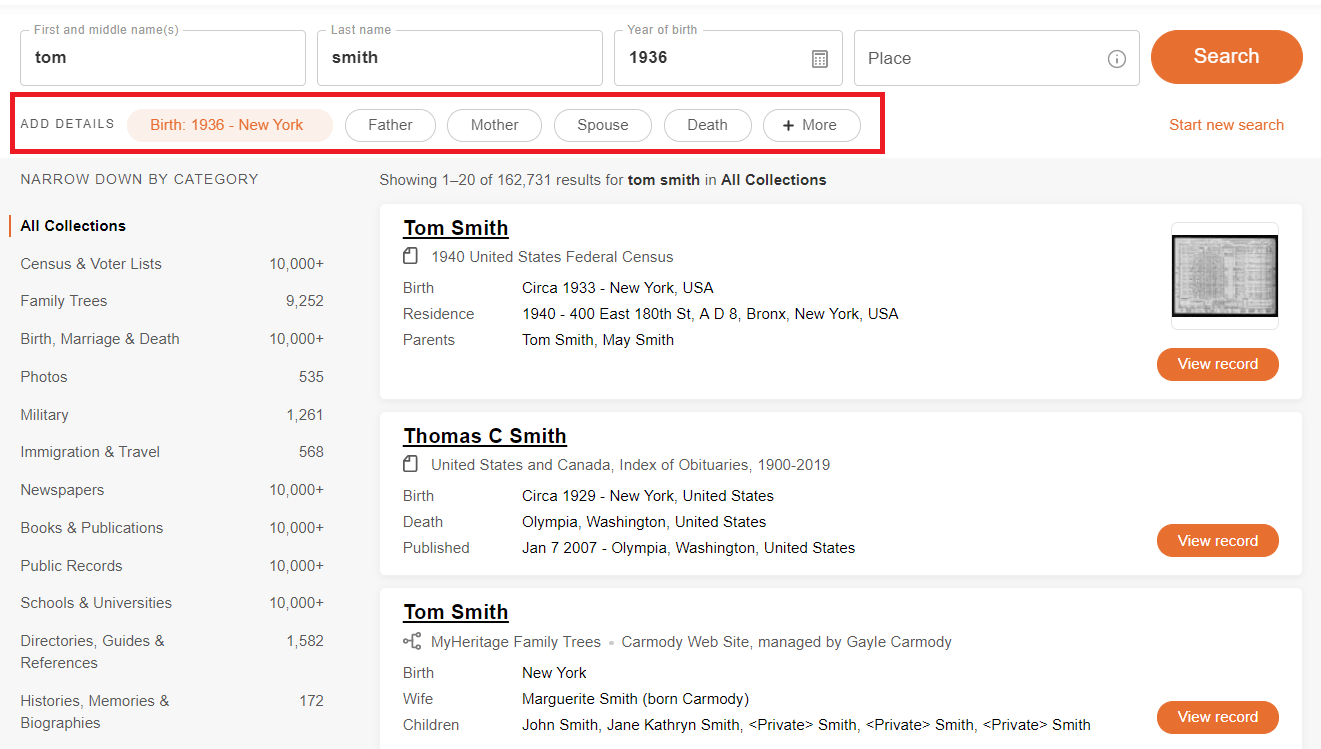Select the Census & Voter Lists category

coord(91,264)
